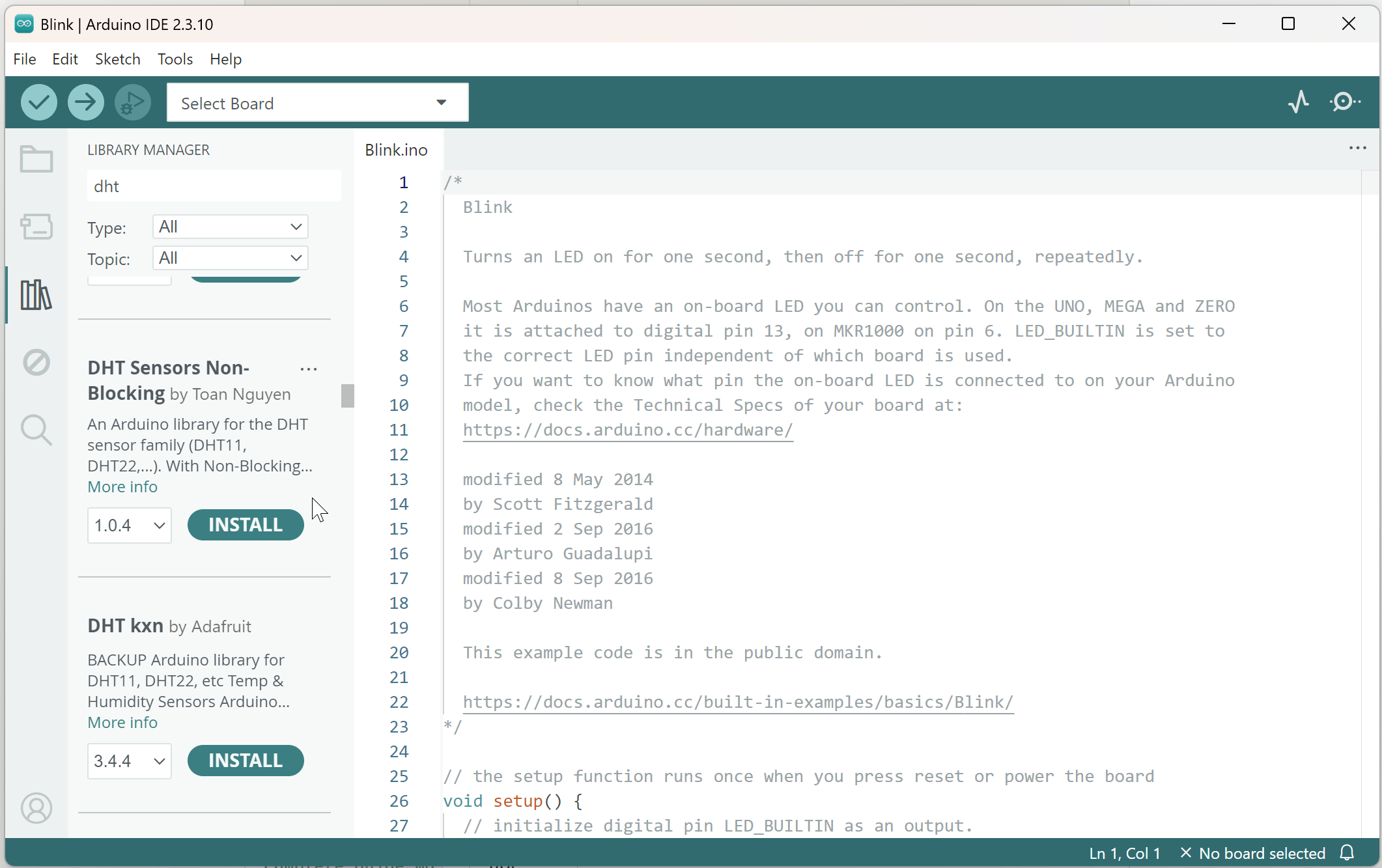Open the Help menu
The image size is (1382, 868).
[x=226, y=59]
